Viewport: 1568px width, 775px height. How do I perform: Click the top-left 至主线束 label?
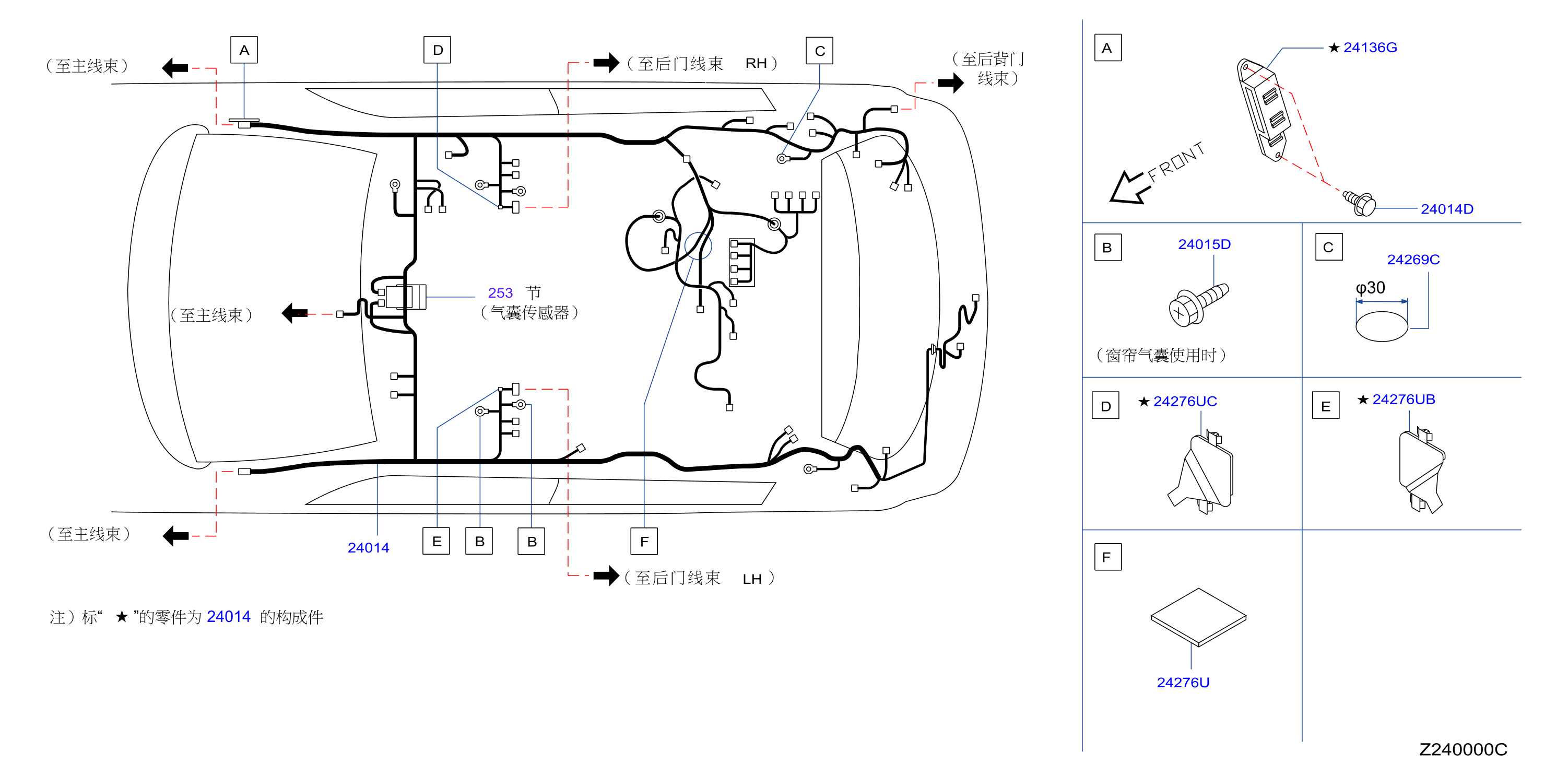[87, 66]
